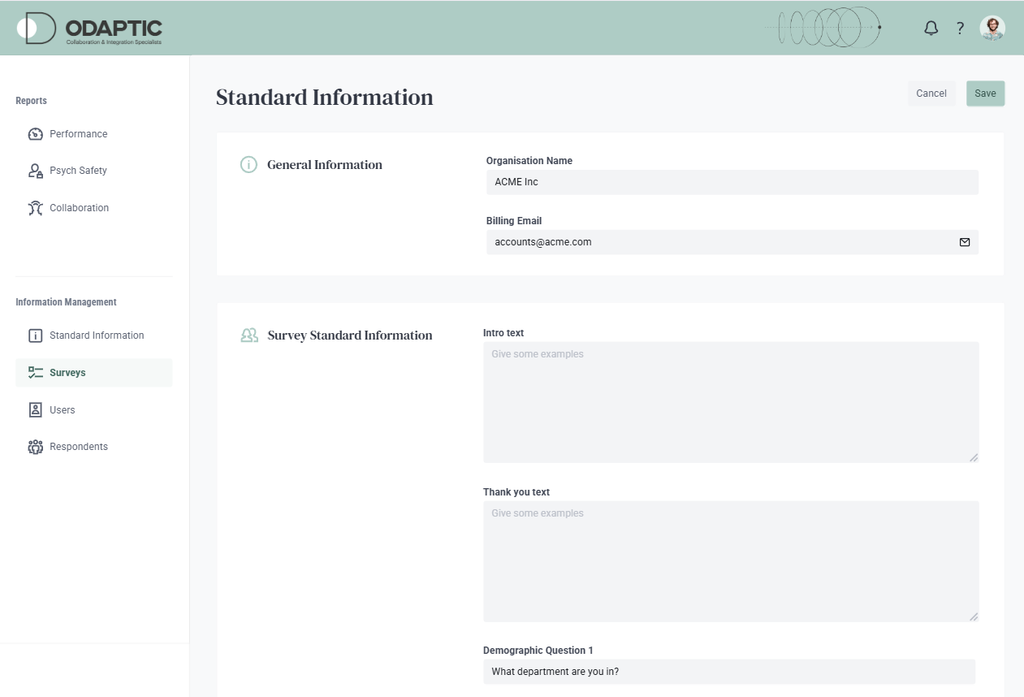This screenshot has height=697, width=1024.
Task: Click the Collaboration icon in sidebar
Action: pyautogui.click(x=35, y=208)
